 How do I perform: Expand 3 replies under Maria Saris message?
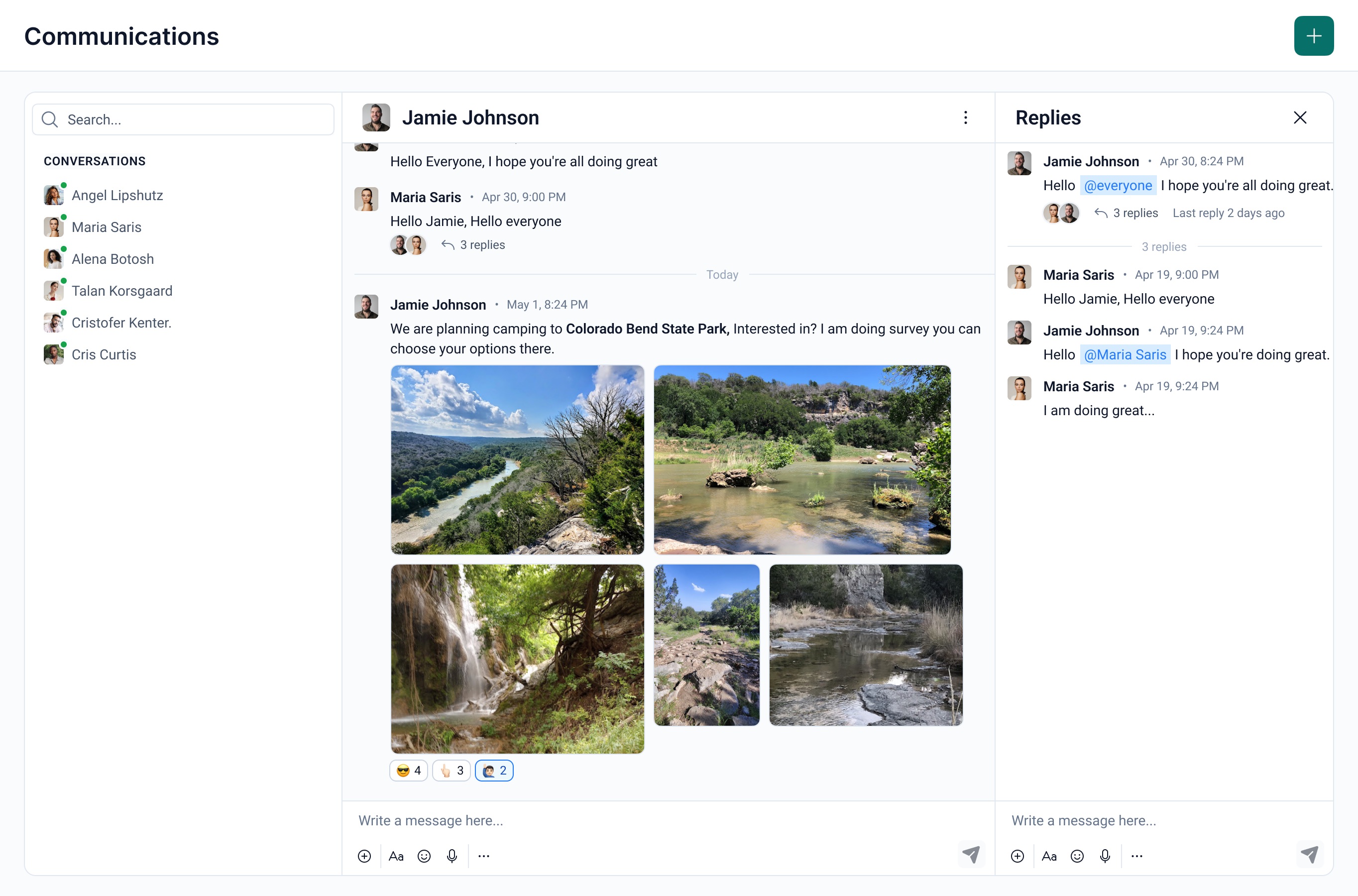click(x=481, y=245)
